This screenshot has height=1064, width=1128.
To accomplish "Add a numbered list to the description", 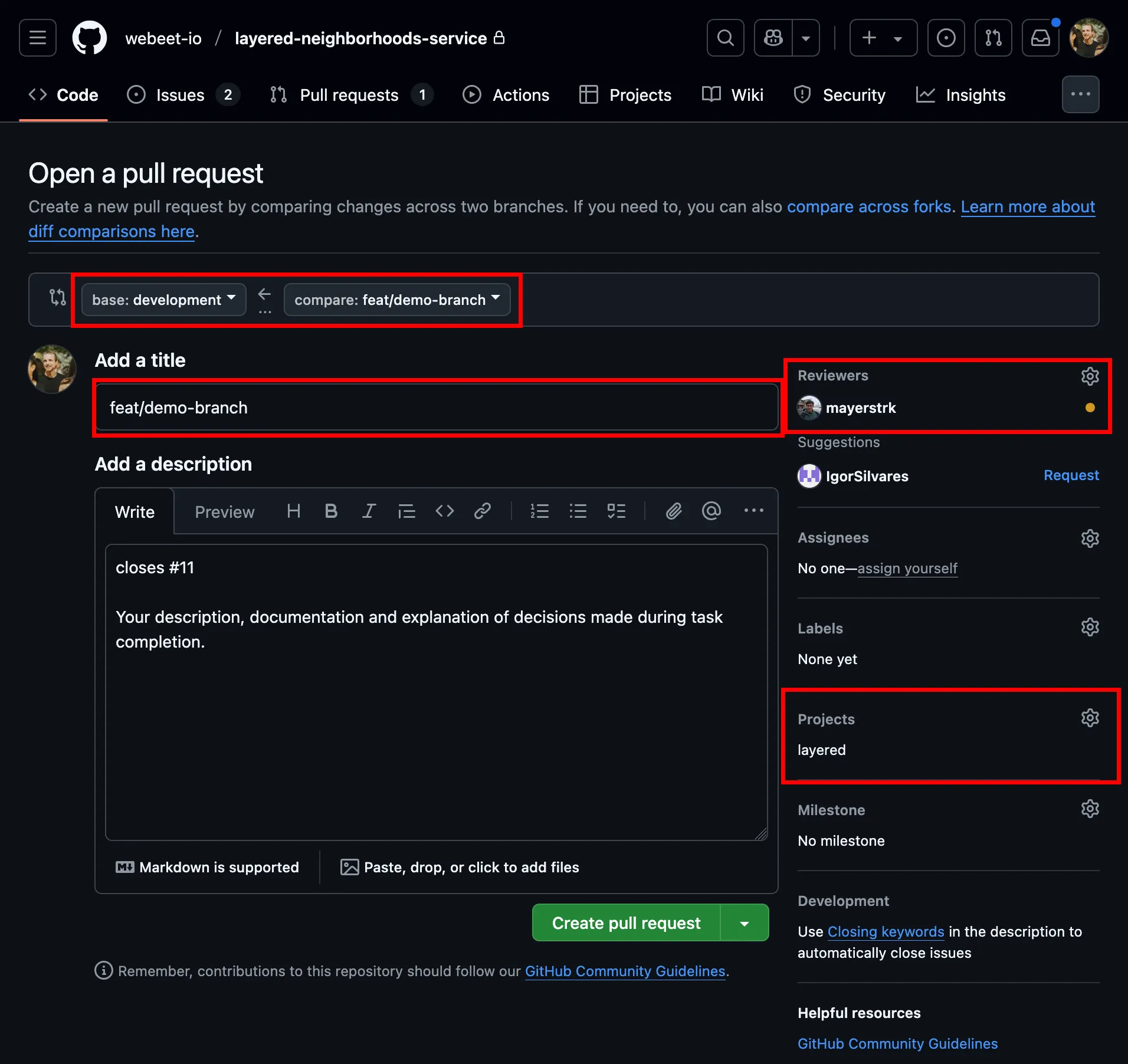I will point(539,511).
